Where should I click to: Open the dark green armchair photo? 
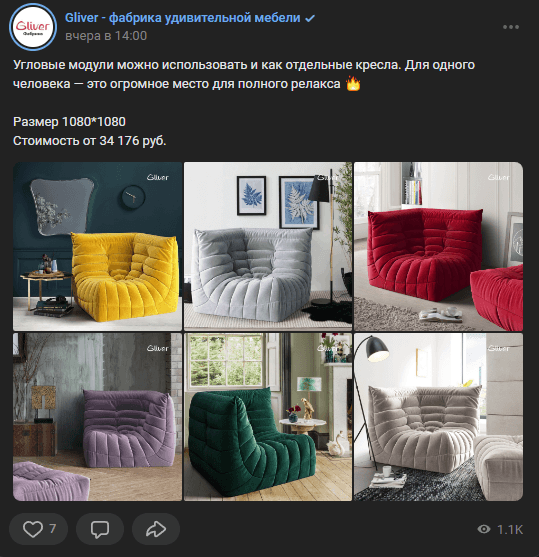pos(268,417)
